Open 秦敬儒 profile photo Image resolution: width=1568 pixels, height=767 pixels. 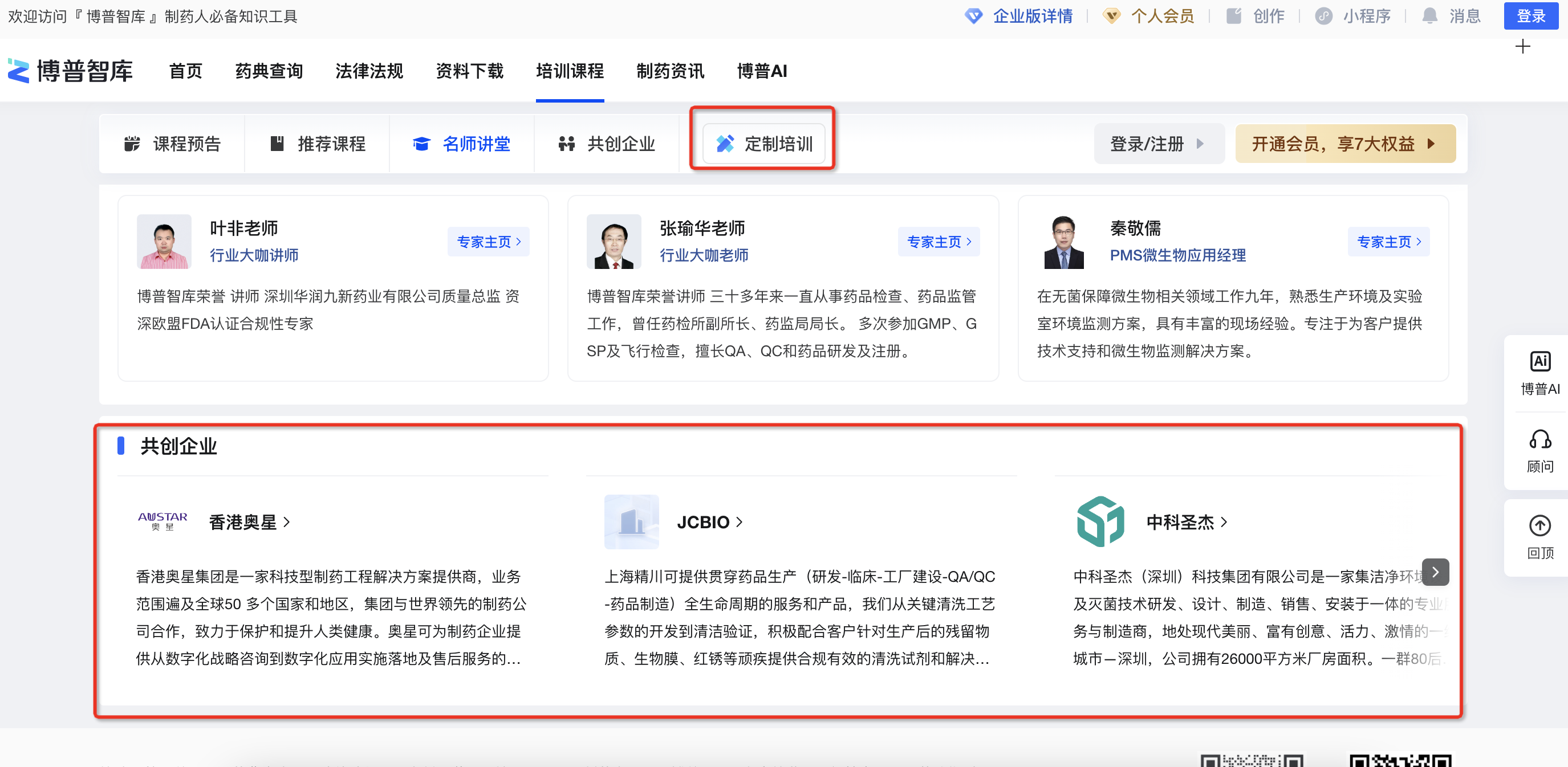1064,242
